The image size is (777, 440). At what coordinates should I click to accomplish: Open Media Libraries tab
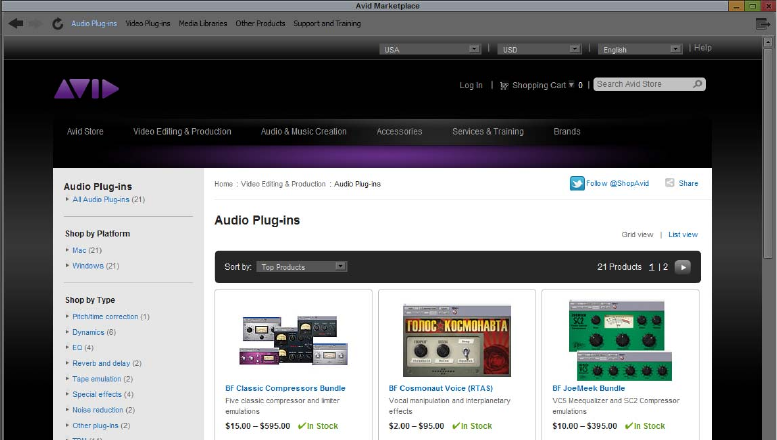[x=203, y=23]
